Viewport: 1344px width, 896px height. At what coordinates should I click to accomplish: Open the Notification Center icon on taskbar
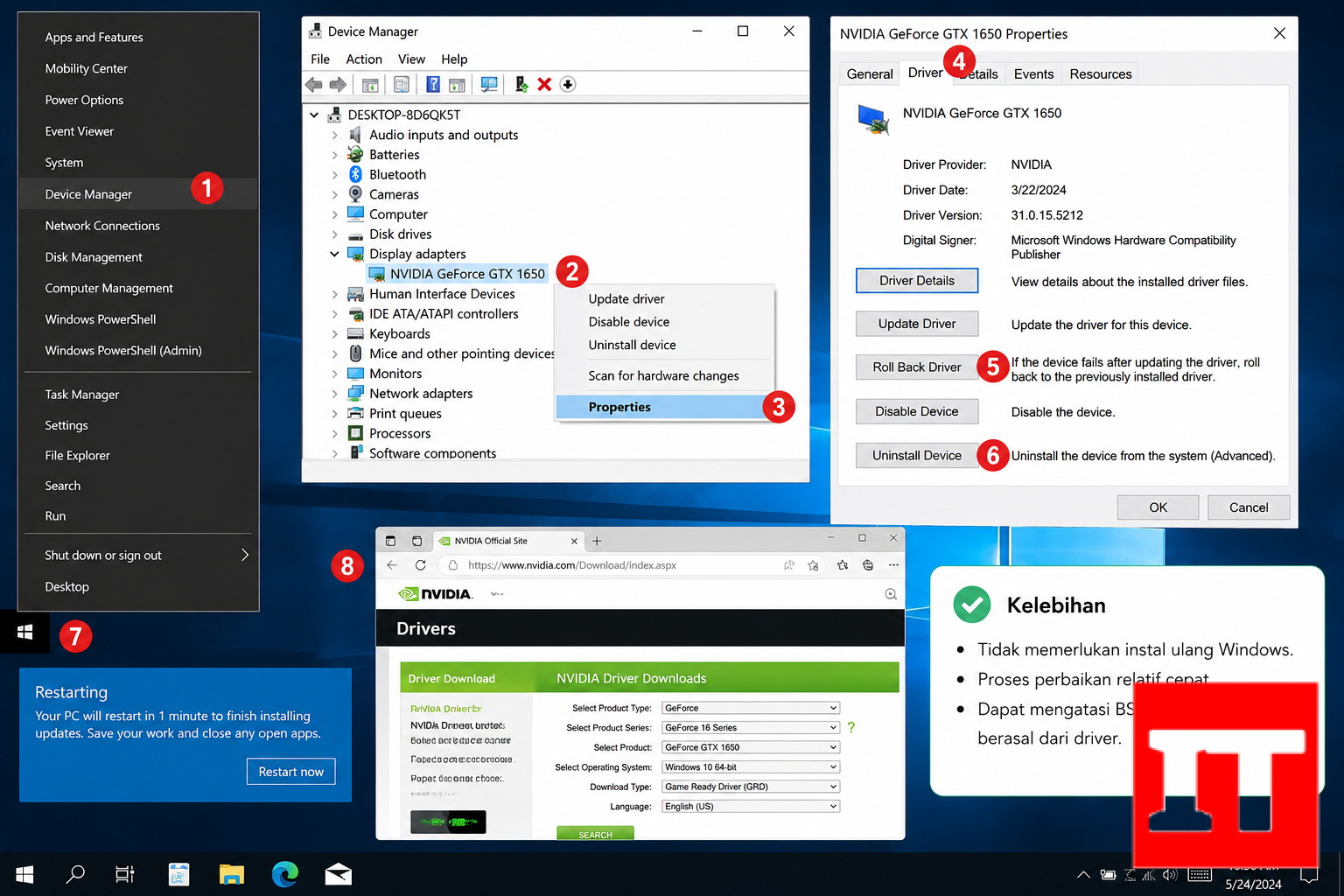(x=1309, y=874)
